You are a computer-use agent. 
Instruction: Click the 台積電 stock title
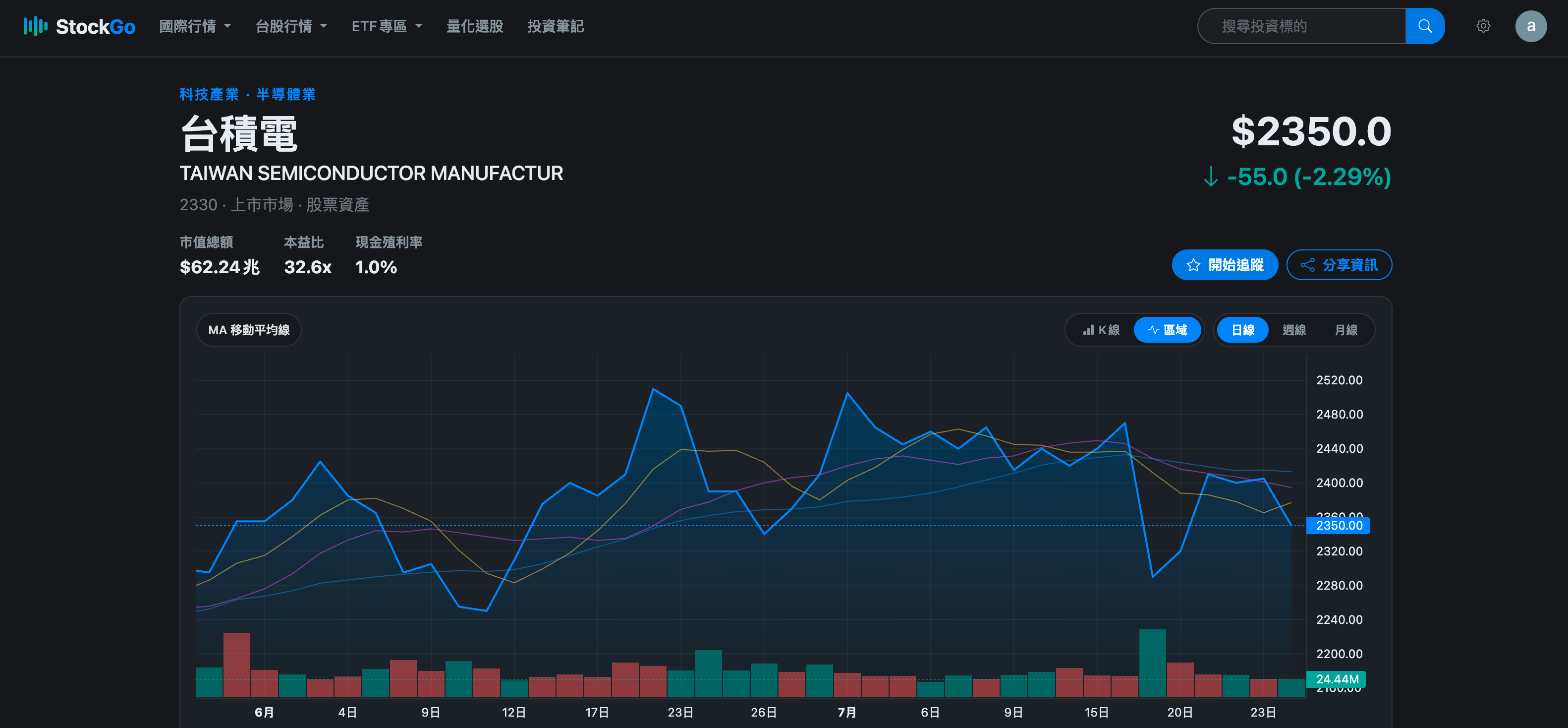point(239,133)
